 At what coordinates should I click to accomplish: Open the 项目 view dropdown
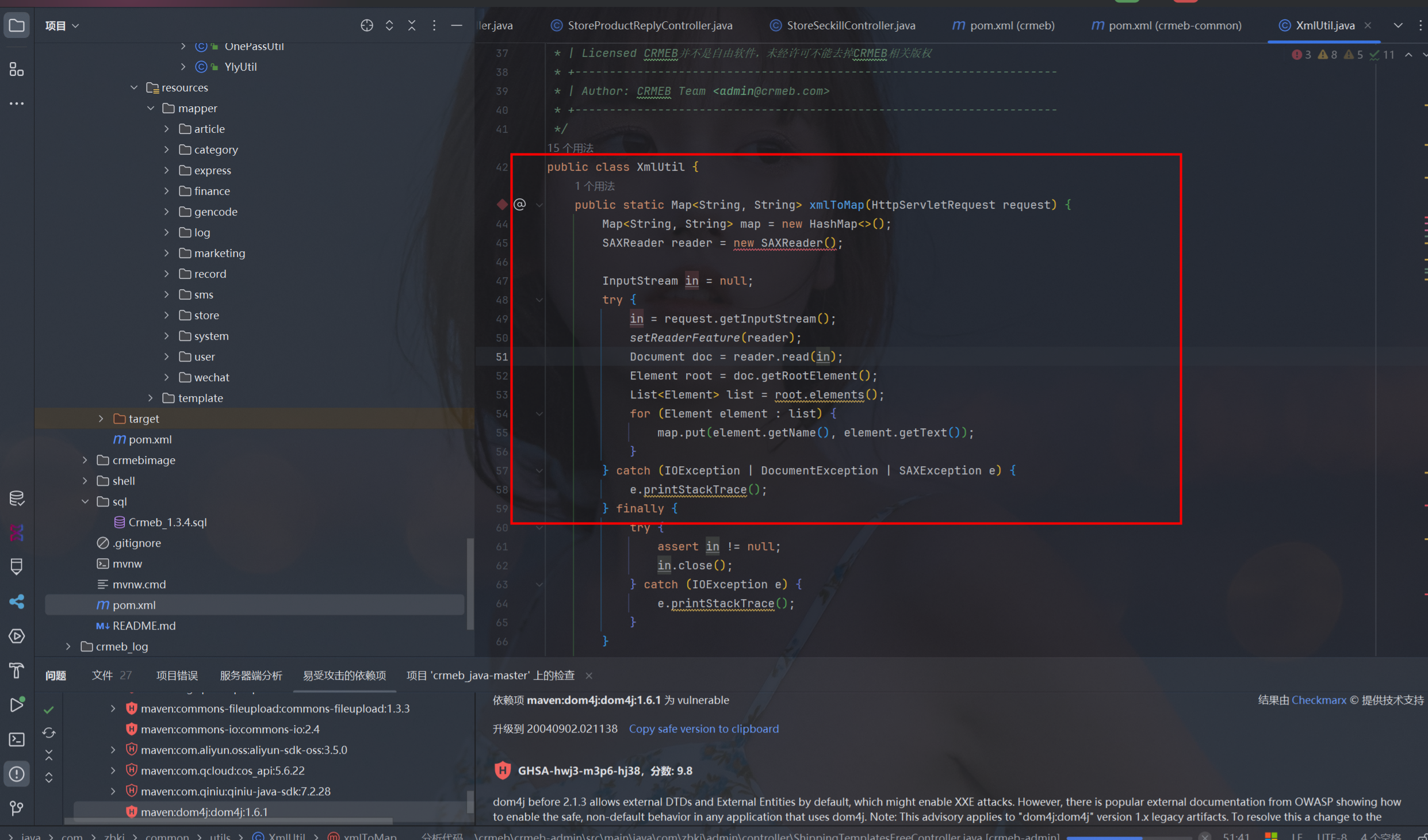point(62,25)
